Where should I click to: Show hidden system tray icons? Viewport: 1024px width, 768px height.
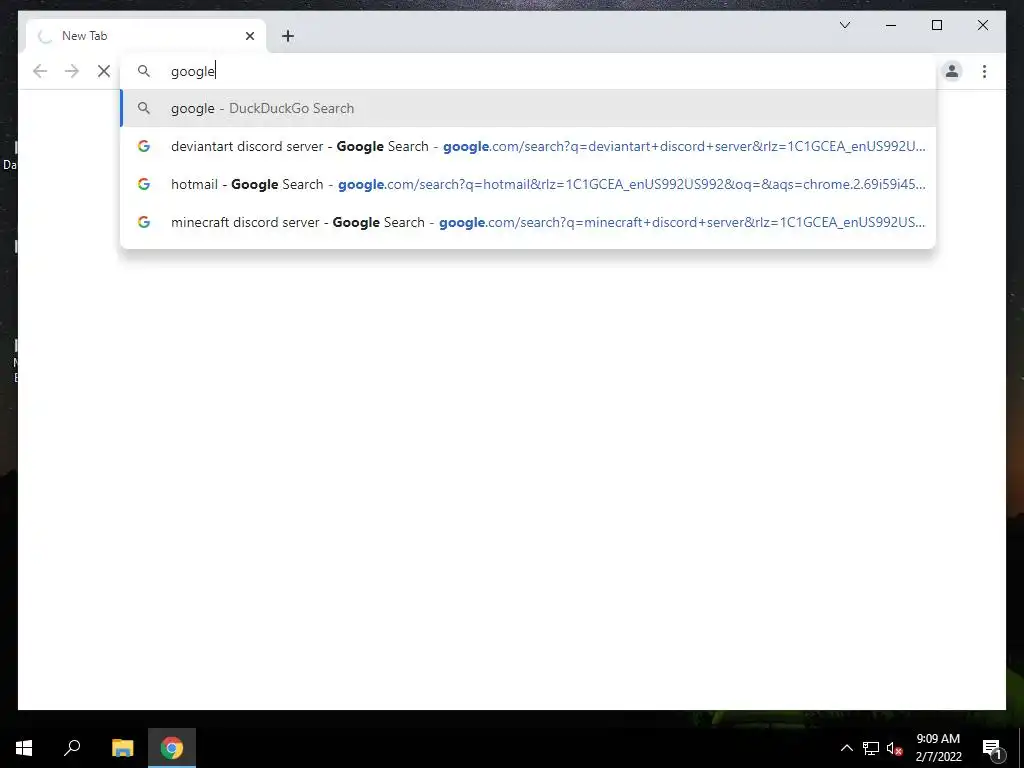[846, 748]
